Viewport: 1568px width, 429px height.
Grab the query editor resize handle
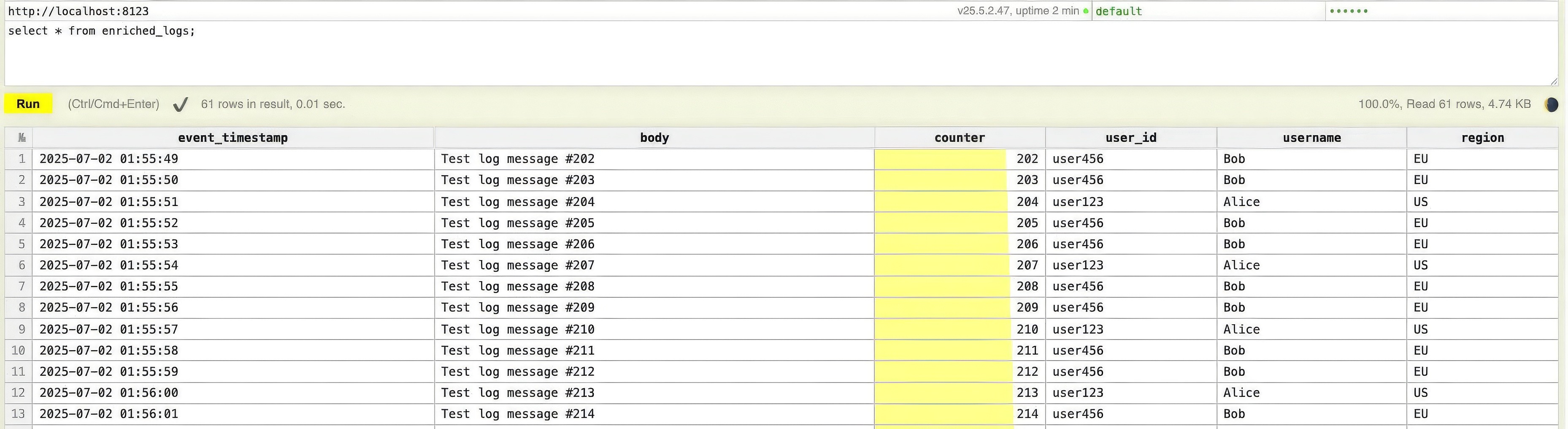click(x=1554, y=81)
